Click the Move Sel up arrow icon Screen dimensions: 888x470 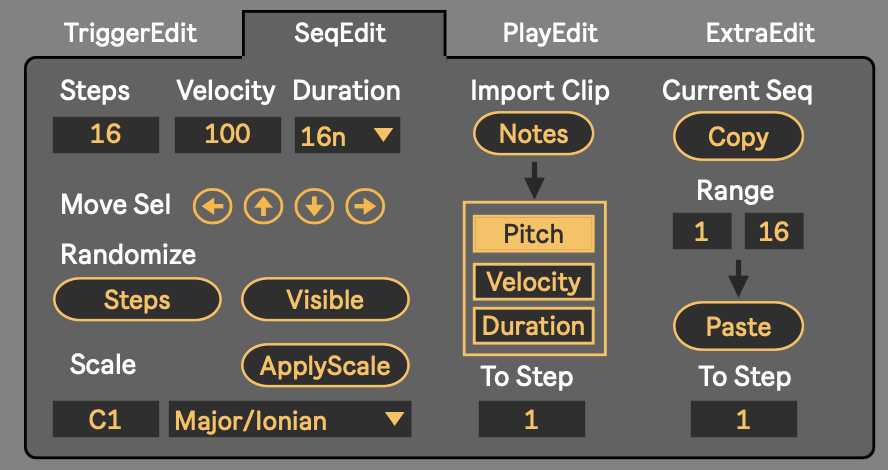tap(263, 207)
